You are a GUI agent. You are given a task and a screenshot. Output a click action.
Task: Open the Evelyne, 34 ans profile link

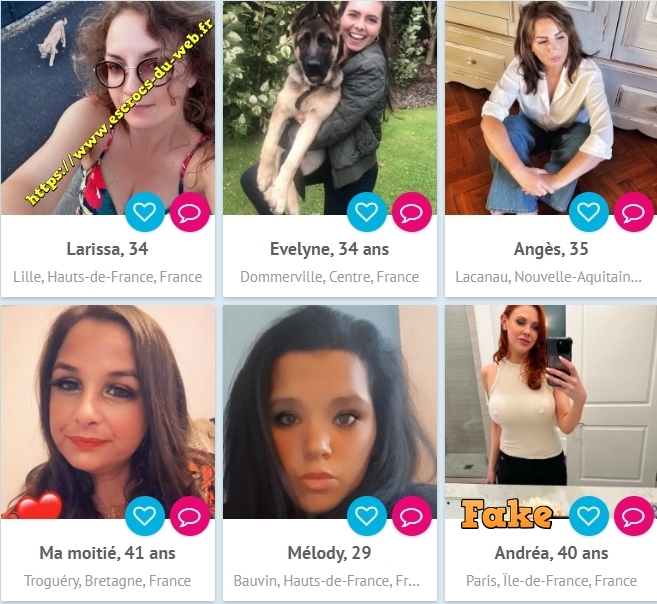329,249
